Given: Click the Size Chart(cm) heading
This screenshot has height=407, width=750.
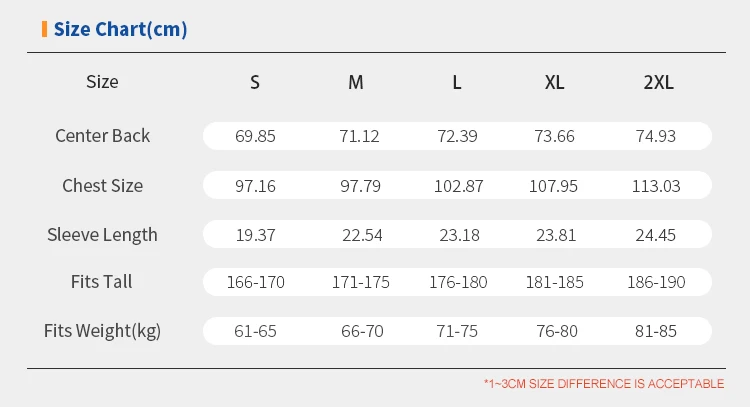Looking at the screenshot, I should point(120,29).
